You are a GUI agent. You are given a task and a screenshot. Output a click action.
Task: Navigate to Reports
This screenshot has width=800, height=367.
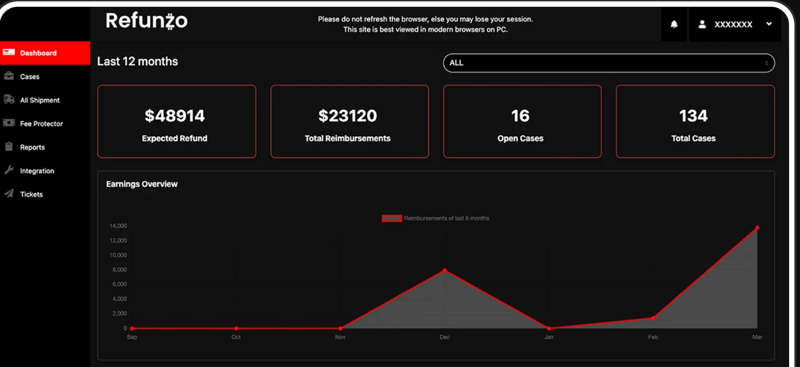[x=45, y=147]
